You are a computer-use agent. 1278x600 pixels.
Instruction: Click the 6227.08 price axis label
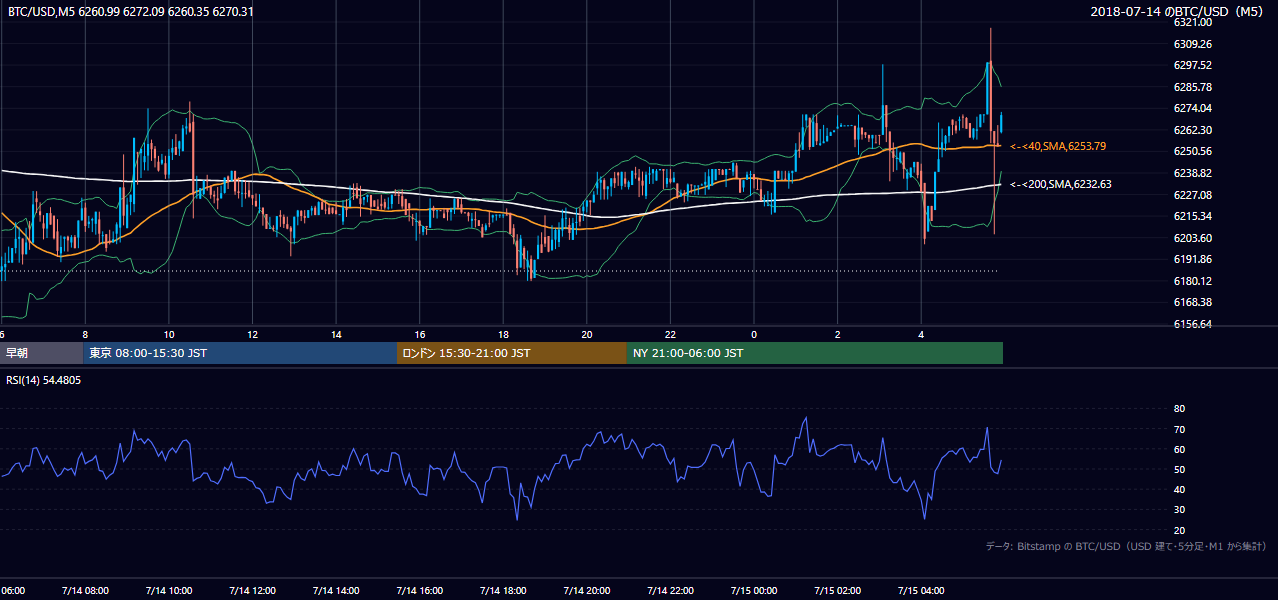[x=1192, y=195]
